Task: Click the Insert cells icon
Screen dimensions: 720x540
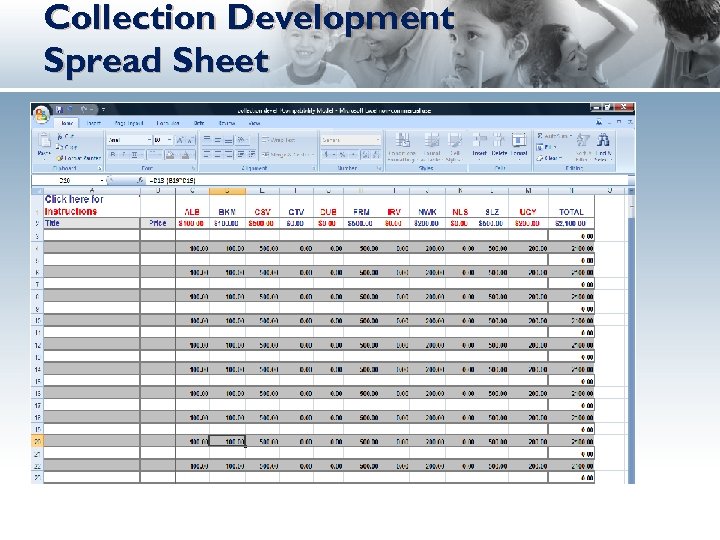Action: pyautogui.click(x=479, y=140)
